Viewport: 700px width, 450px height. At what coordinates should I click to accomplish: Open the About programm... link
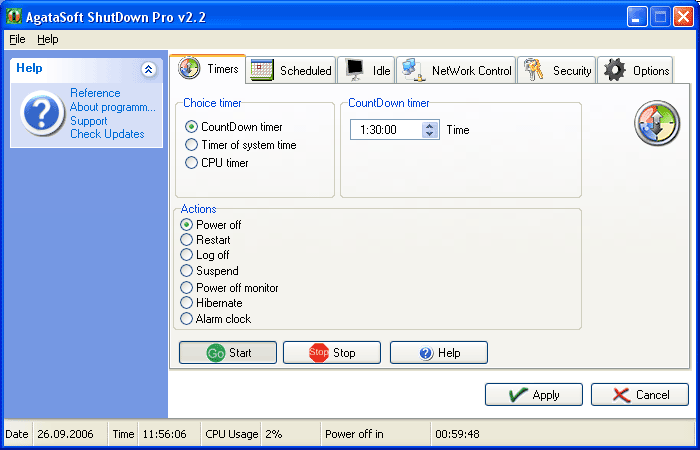tap(112, 107)
